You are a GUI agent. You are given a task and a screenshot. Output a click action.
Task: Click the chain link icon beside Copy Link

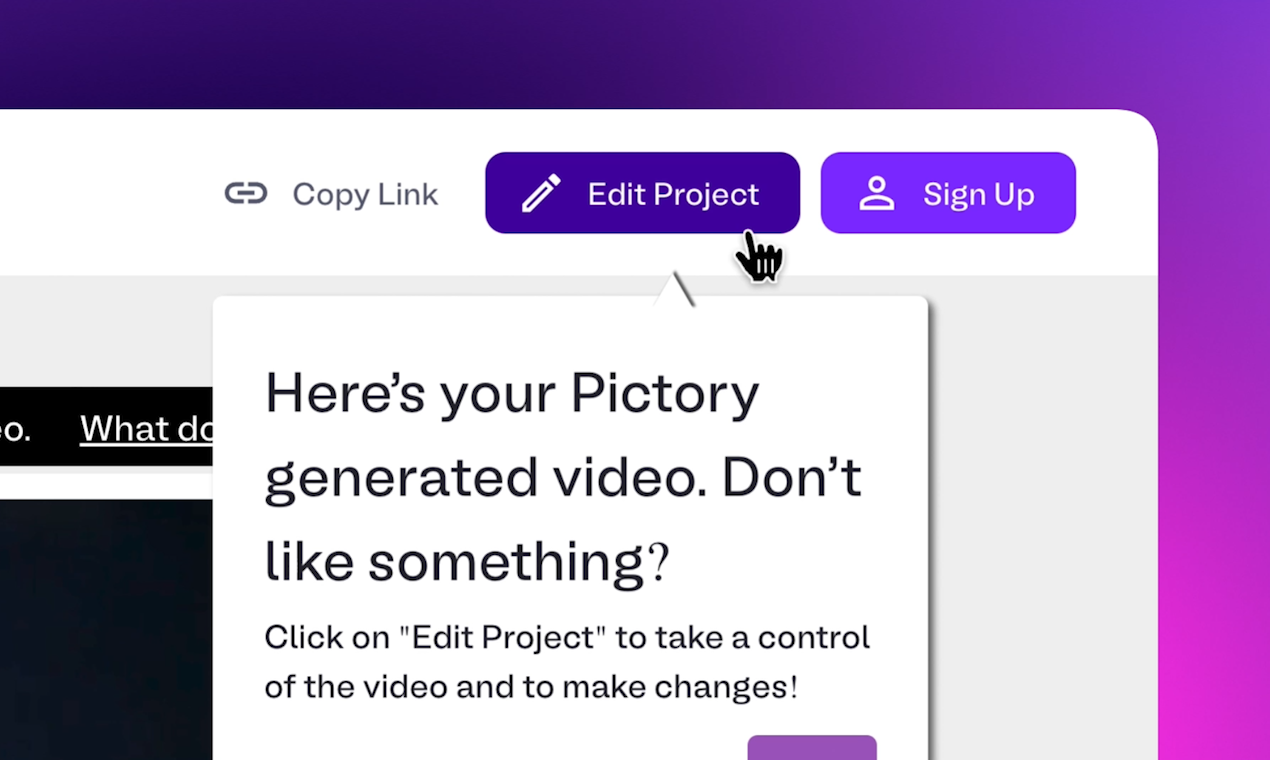[246, 193]
